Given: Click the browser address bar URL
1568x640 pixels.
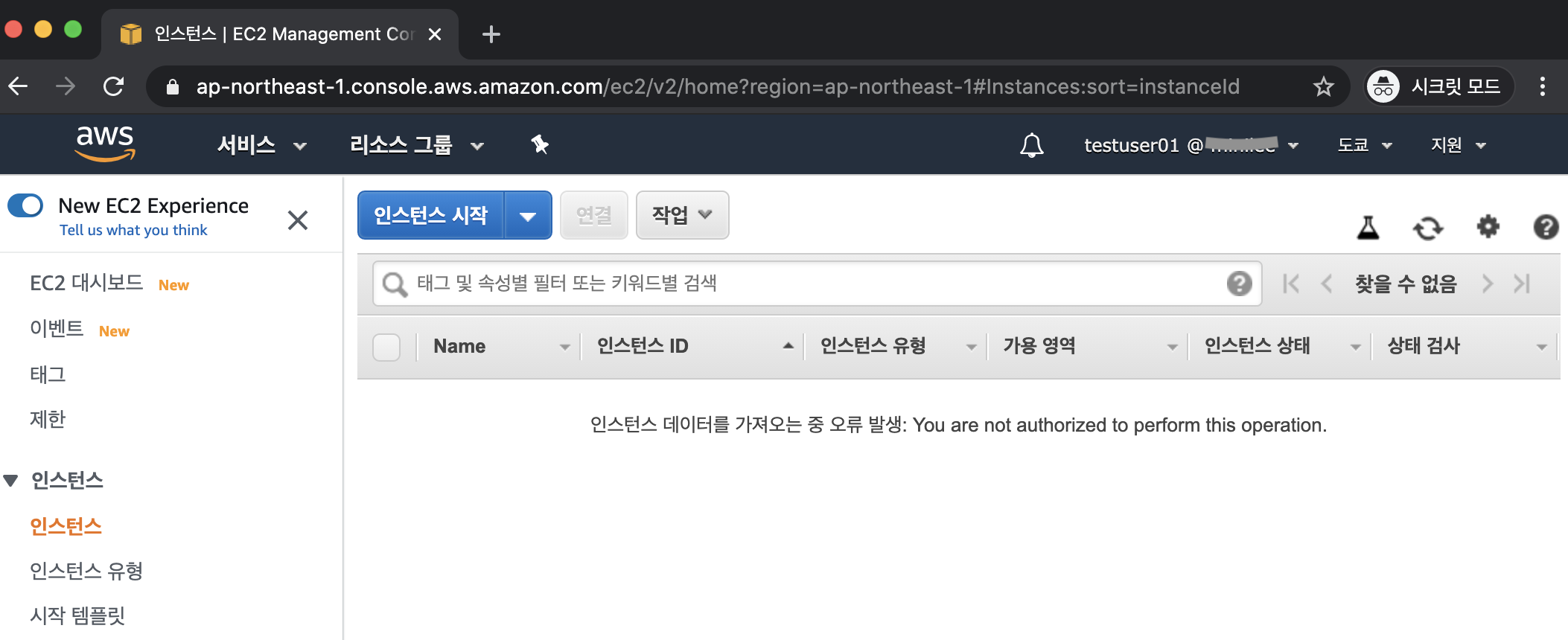Looking at the screenshot, I should pos(718,86).
